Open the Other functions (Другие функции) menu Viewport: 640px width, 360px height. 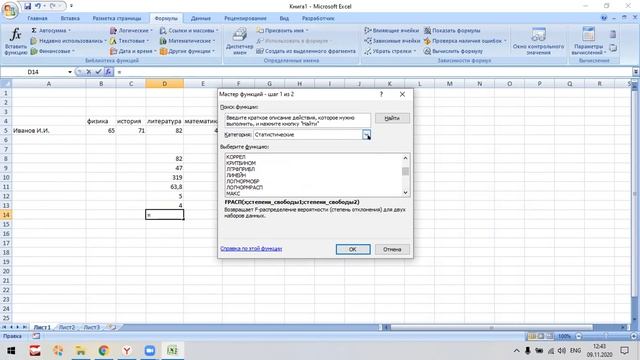(187, 51)
